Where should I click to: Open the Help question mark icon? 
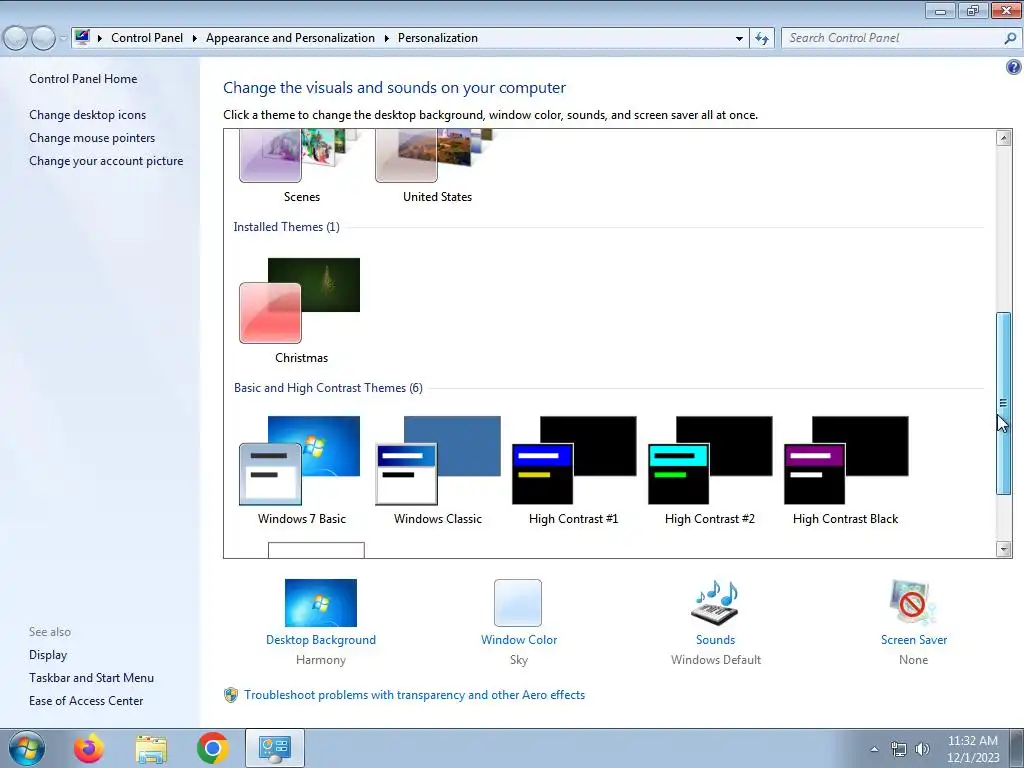1014,67
